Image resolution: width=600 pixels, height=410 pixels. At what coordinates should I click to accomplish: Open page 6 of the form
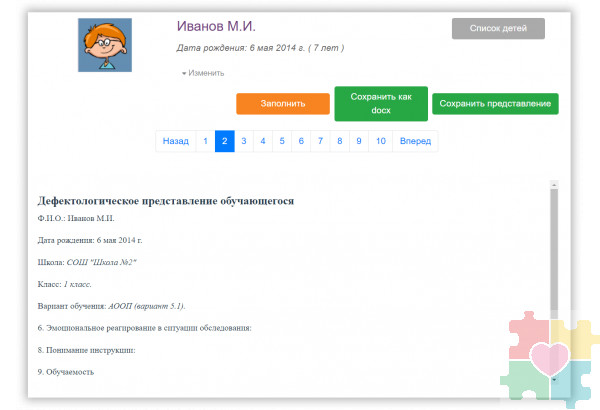301,142
